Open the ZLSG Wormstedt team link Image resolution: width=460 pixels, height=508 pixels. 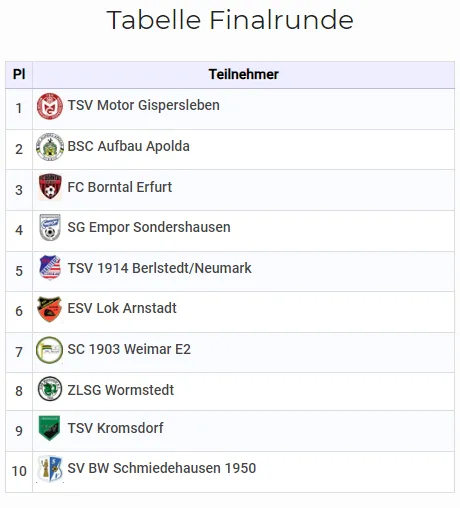(121, 390)
